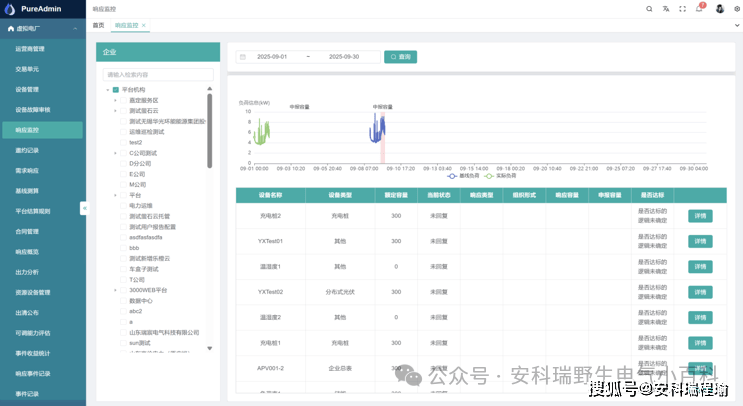Collapse the 平台机构 tree node arrow
Viewport: 743px width, 406px height.
[108, 90]
